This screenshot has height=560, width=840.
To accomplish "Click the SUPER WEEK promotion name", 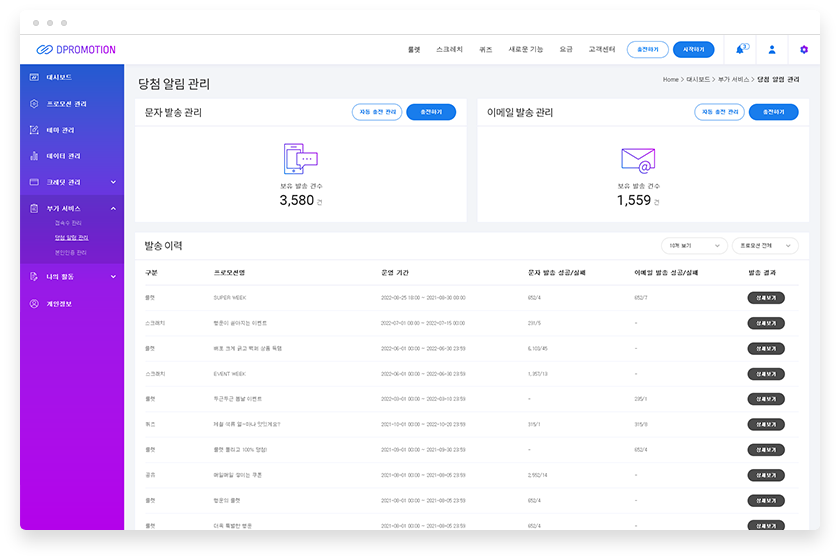I will 230,297.
